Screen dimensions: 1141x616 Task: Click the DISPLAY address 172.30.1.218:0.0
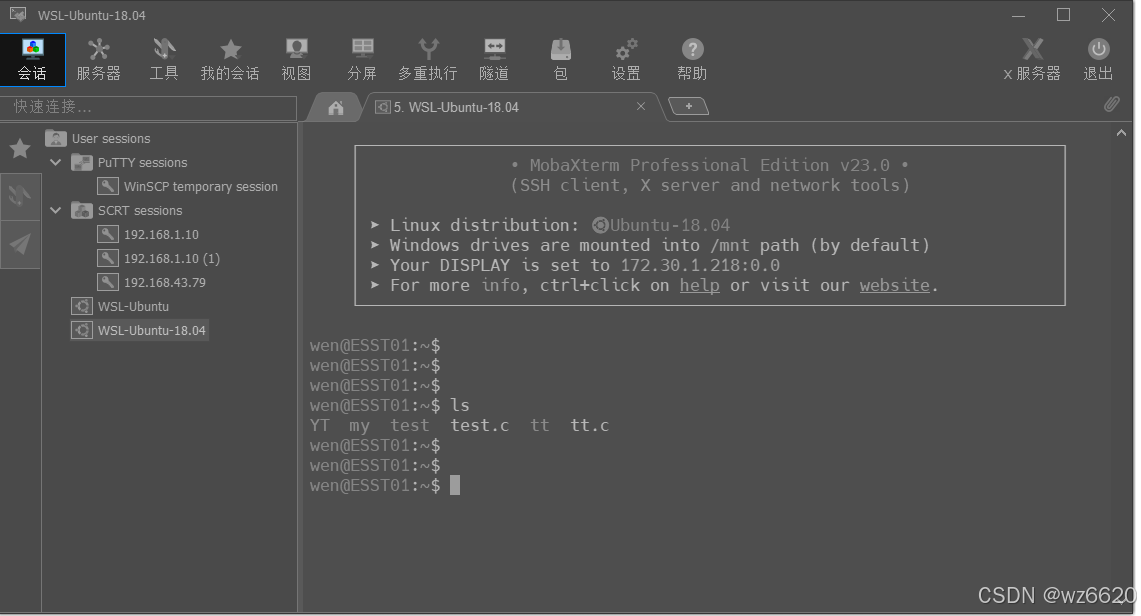(700, 265)
